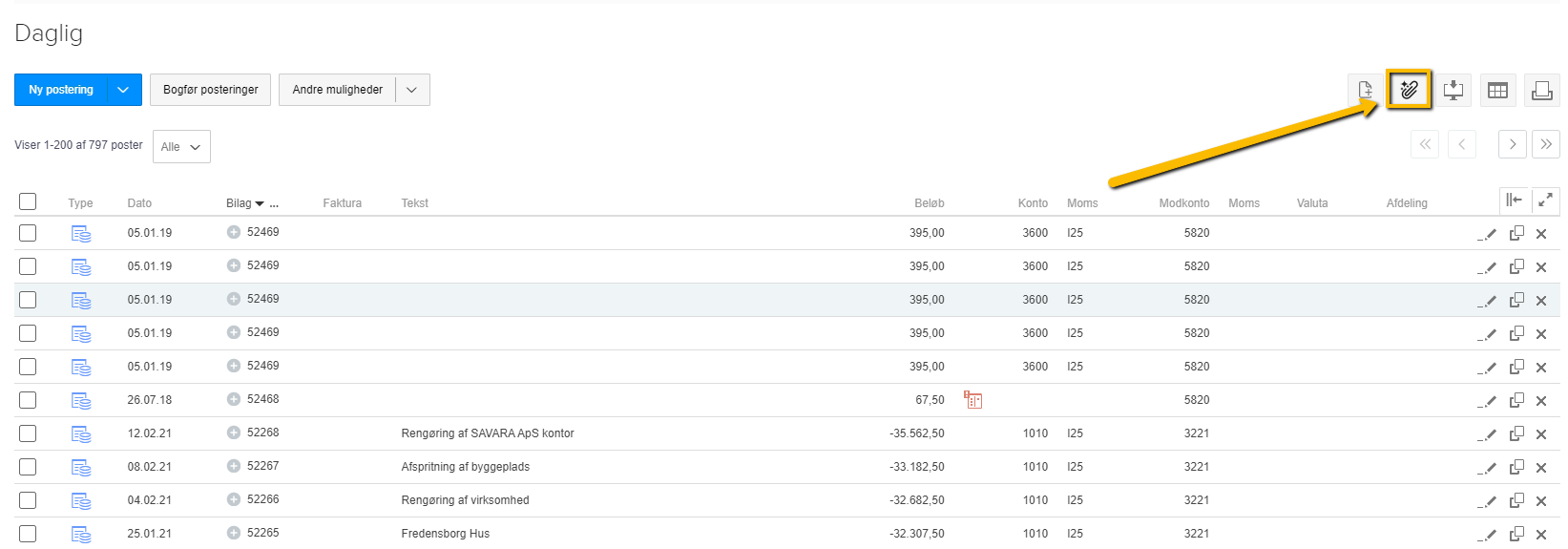Open the Alle filter dropdown
Viewport: 1568px width, 549px height.
pyautogui.click(x=181, y=147)
